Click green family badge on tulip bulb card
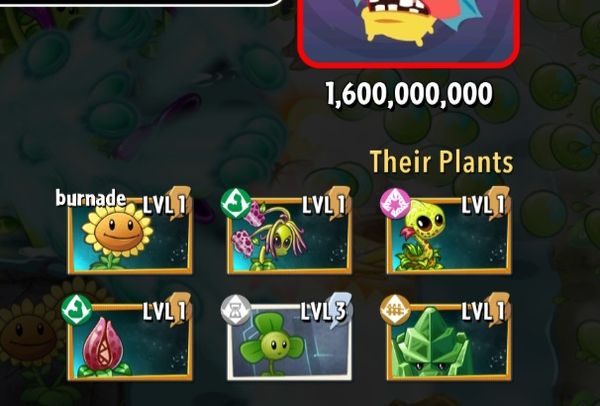 (77, 310)
